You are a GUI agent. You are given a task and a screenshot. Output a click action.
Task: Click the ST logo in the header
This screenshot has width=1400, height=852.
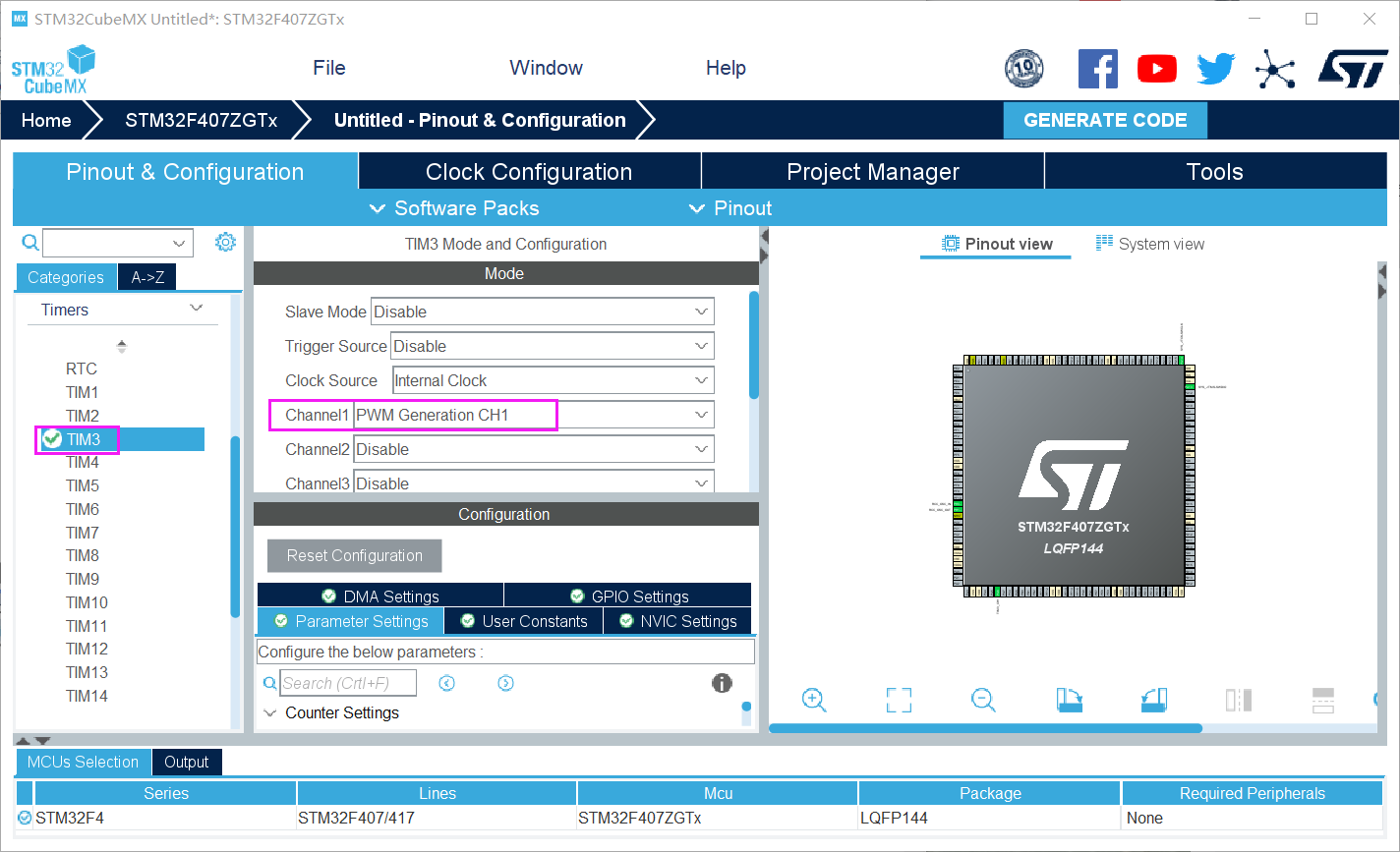click(x=1353, y=69)
